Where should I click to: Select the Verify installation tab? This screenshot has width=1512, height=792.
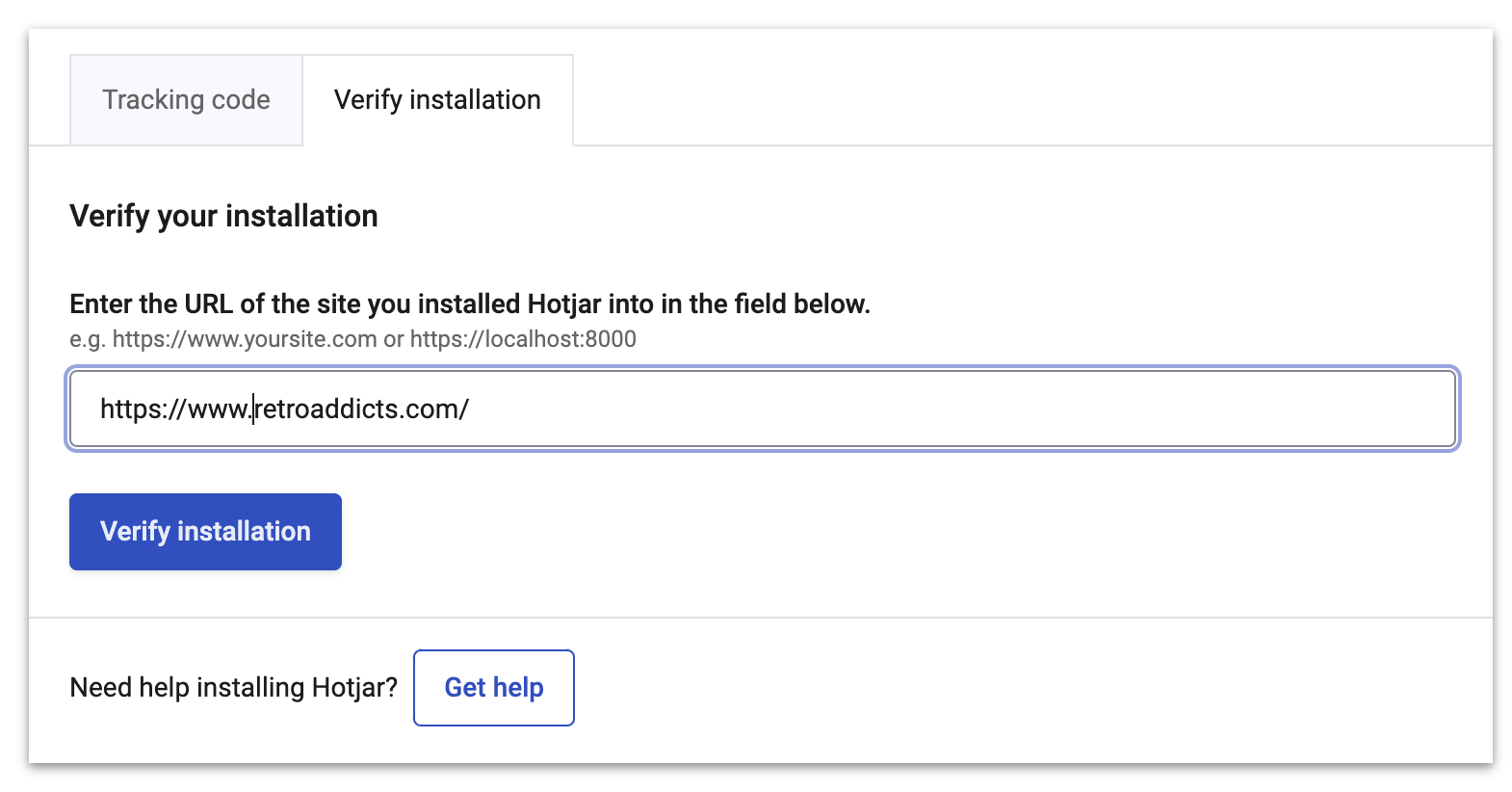pos(437,100)
